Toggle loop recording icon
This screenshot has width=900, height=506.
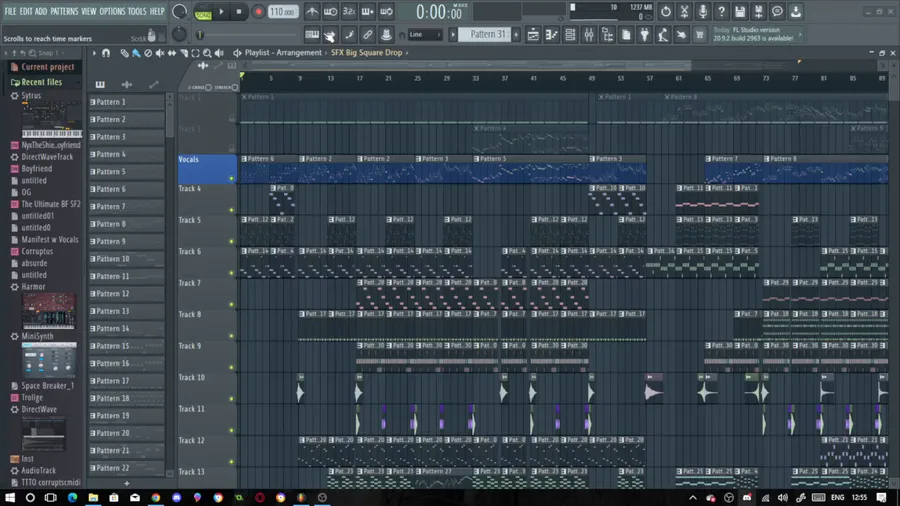click(386, 11)
